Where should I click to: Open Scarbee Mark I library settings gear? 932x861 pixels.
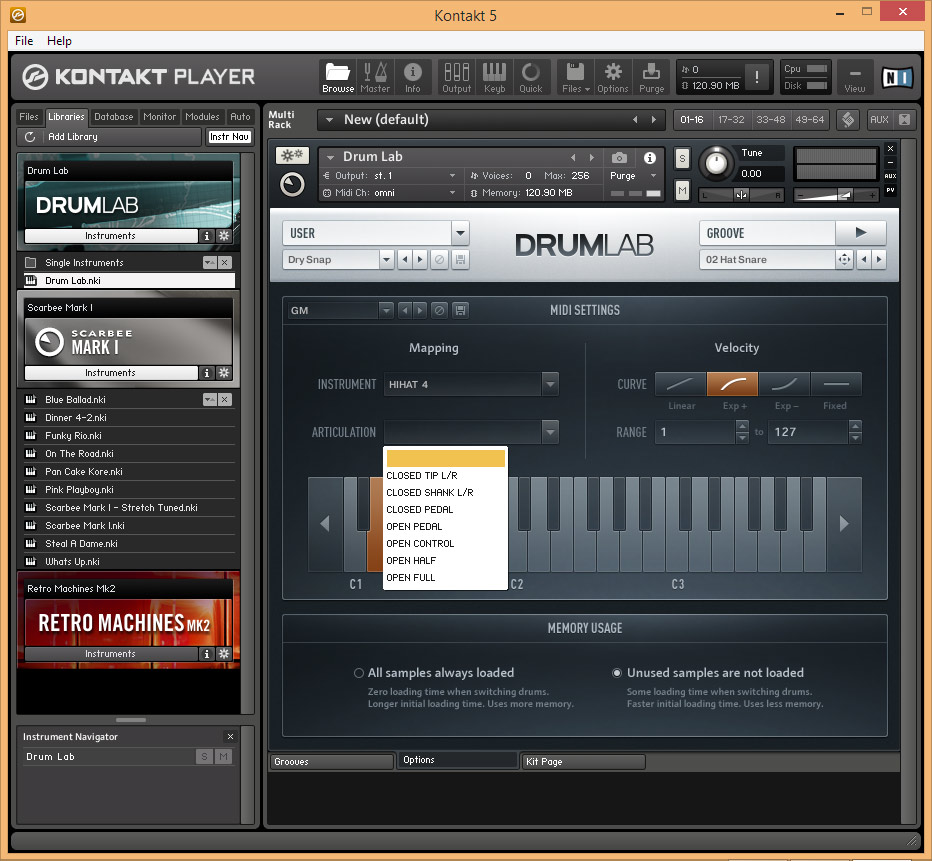(224, 373)
